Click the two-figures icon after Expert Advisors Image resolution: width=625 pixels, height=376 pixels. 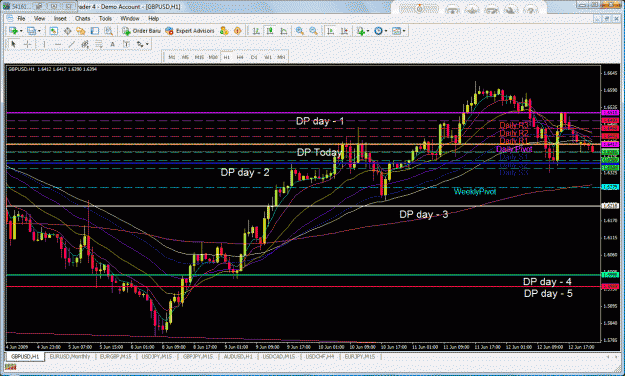[224, 31]
